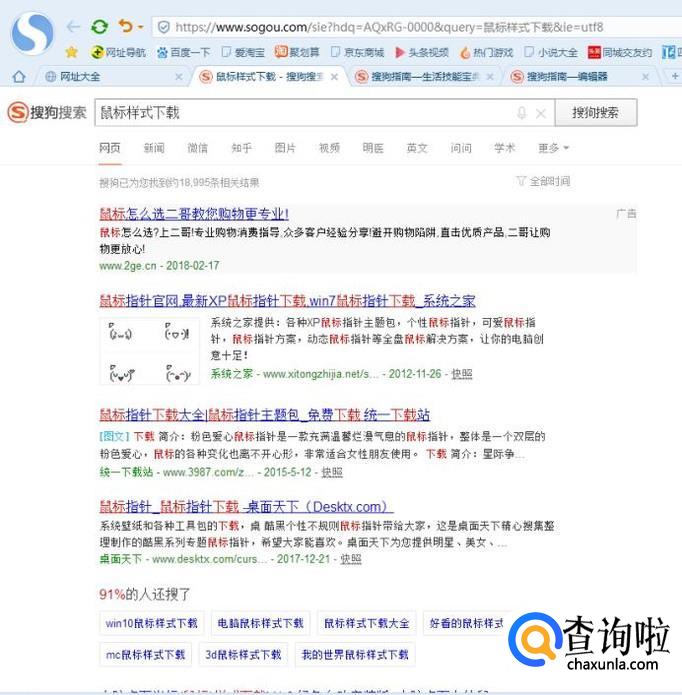The image size is (682, 695).
Task: Click related search 鼠标样式下载大全
Action: click(366, 623)
